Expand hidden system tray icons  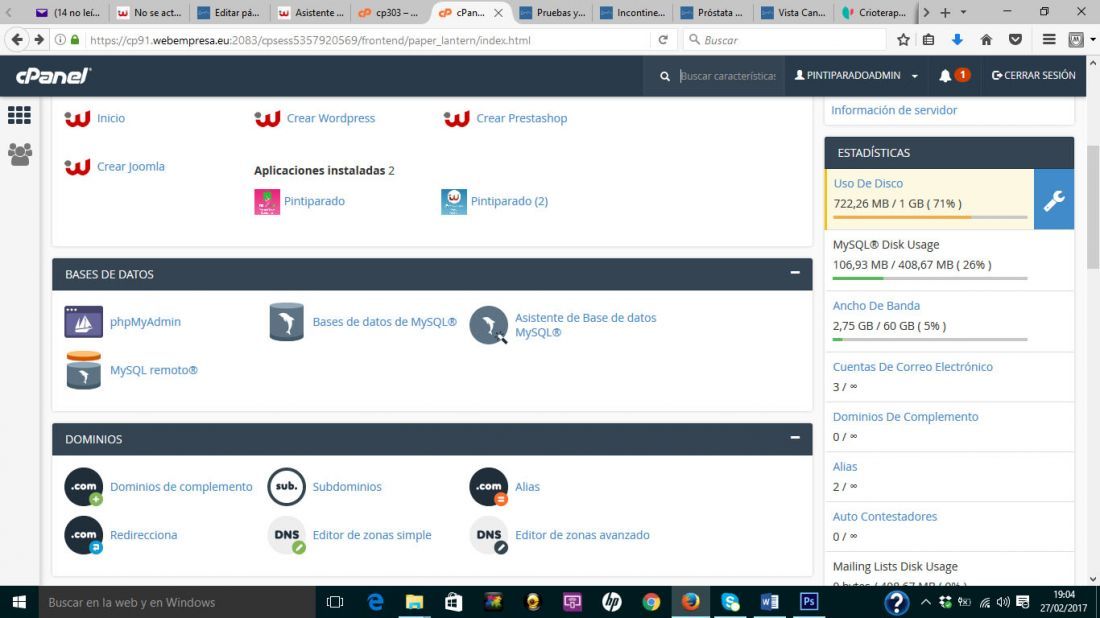[925, 602]
